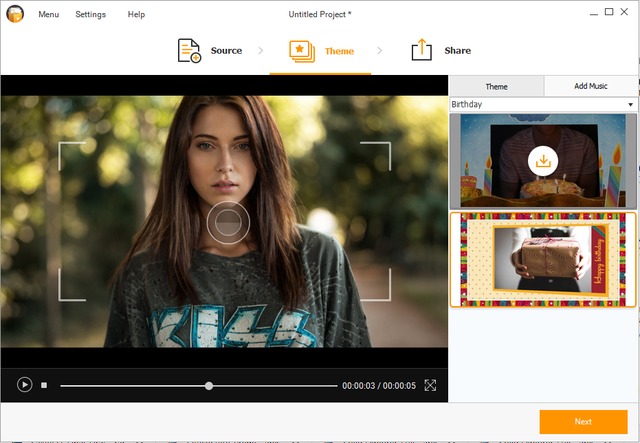The width and height of the screenshot is (640, 443).
Task: Open the Settings menu
Action: tap(91, 14)
